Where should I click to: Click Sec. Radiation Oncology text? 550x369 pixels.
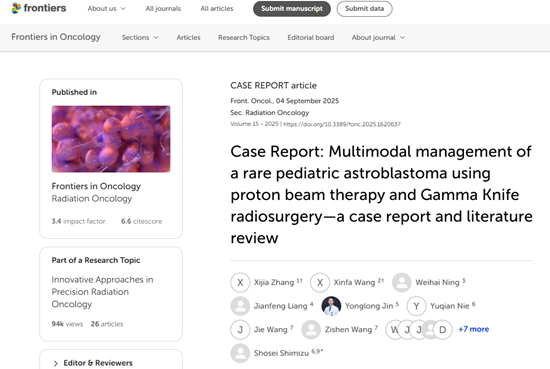tap(270, 113)
